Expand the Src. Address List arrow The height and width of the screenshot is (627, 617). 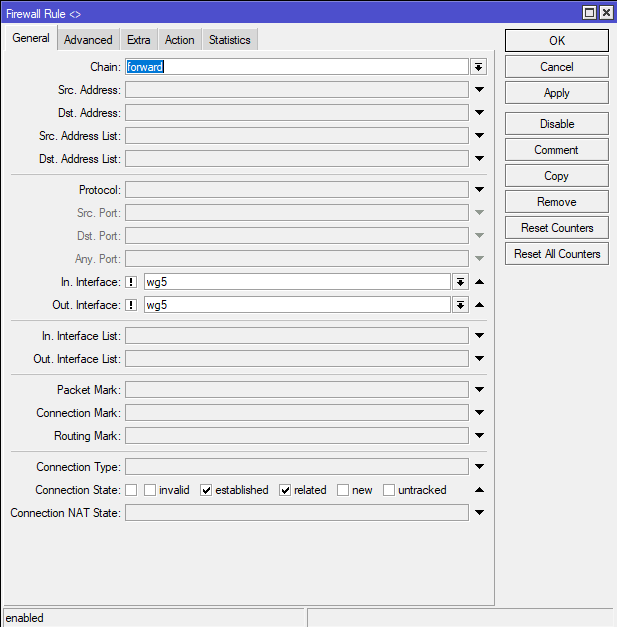479,136
